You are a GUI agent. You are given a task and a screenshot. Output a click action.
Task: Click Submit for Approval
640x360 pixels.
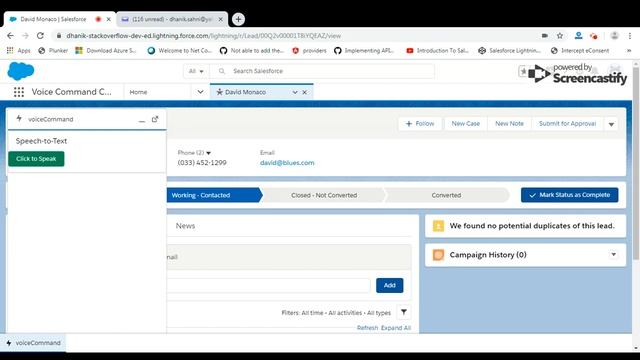[x=567, y=124]
